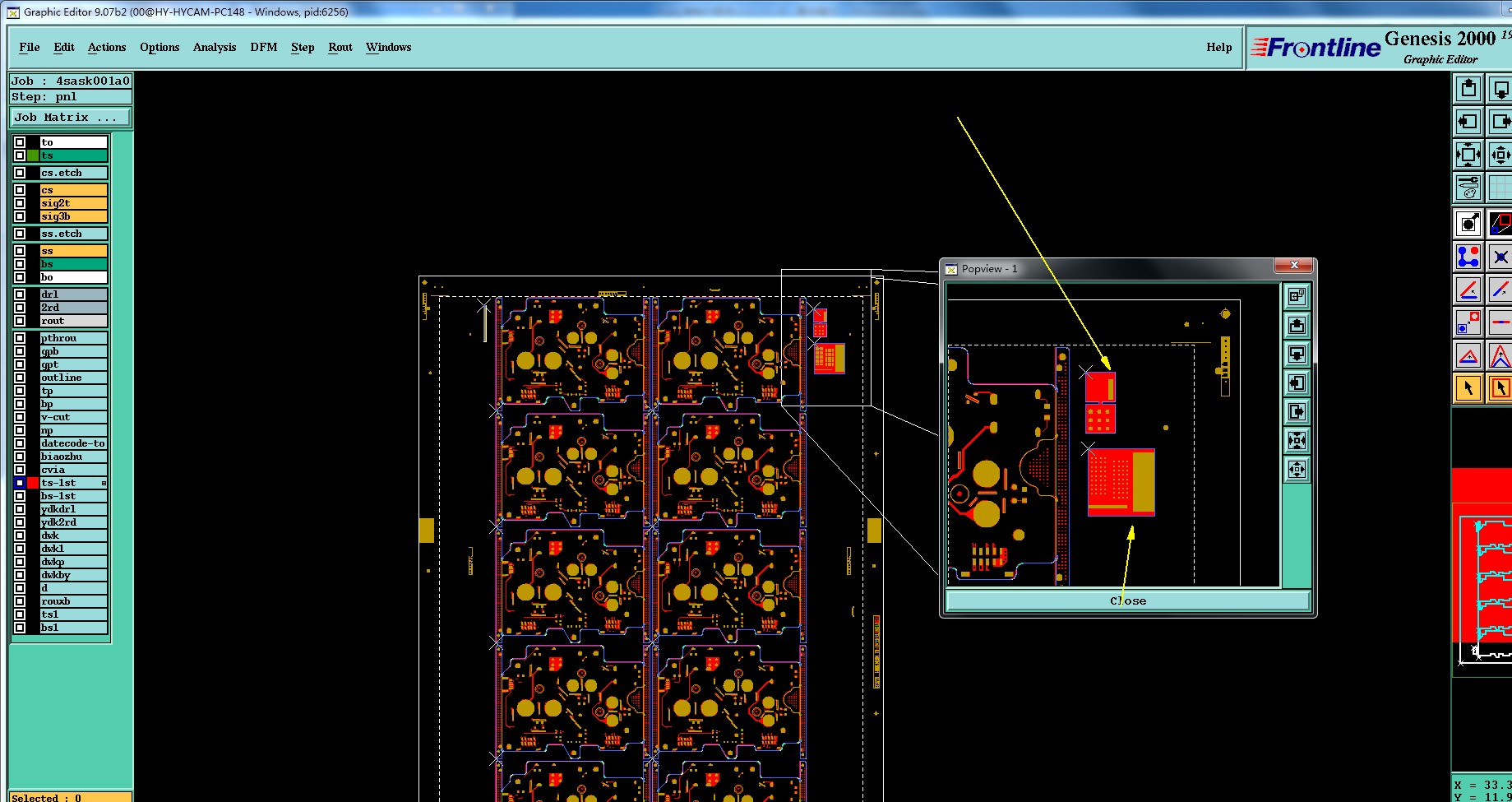The image size is (1512, 802).
Task: Select layer name dwkby
Action: (x=74, y=575)
